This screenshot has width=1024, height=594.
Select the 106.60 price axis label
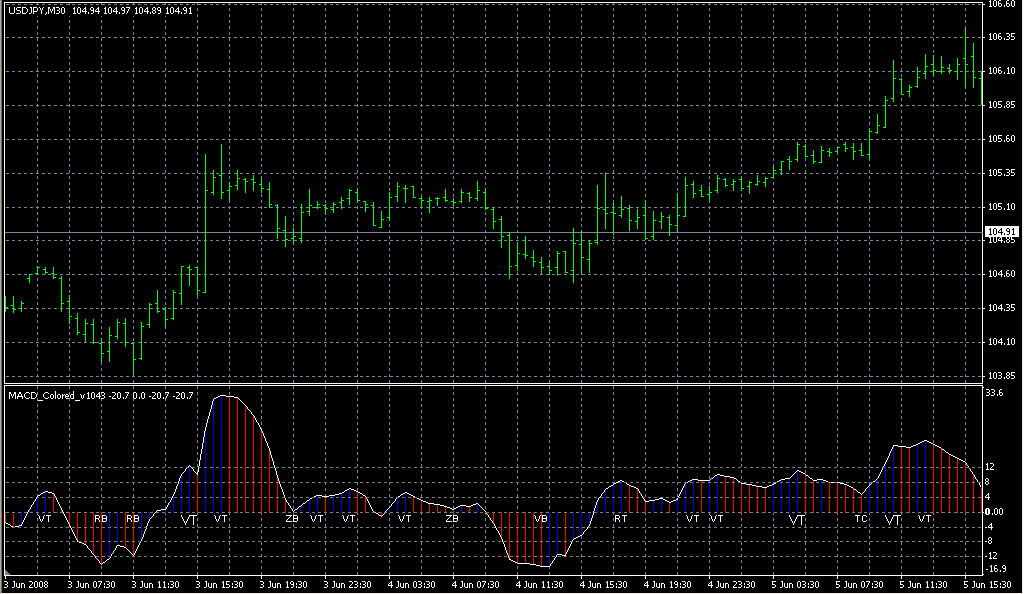pos(1001,4)
